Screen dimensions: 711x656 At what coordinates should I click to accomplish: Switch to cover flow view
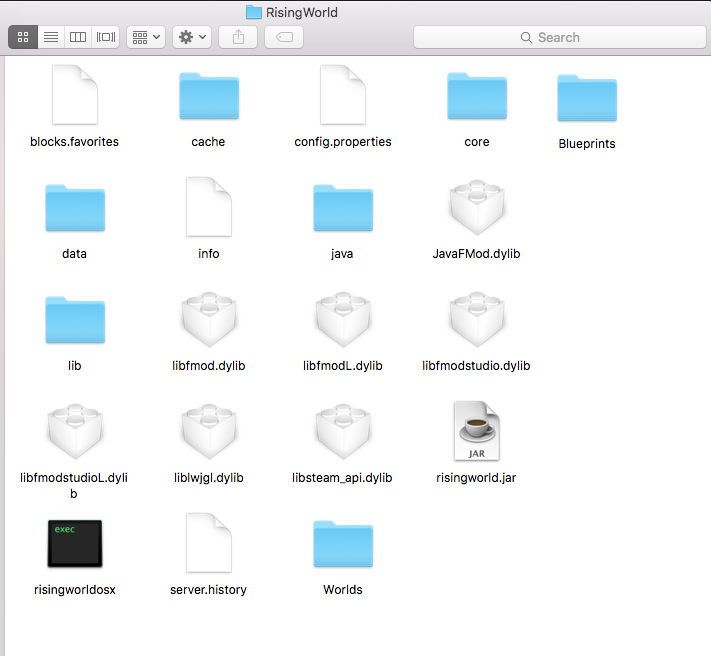tap(106, 37)
